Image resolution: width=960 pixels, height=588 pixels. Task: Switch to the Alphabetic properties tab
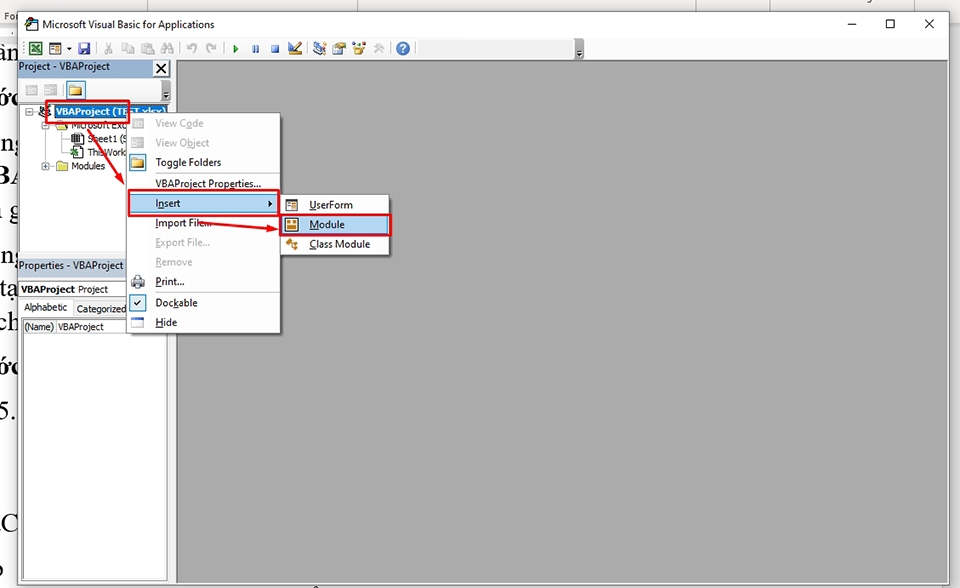(46, 307)
